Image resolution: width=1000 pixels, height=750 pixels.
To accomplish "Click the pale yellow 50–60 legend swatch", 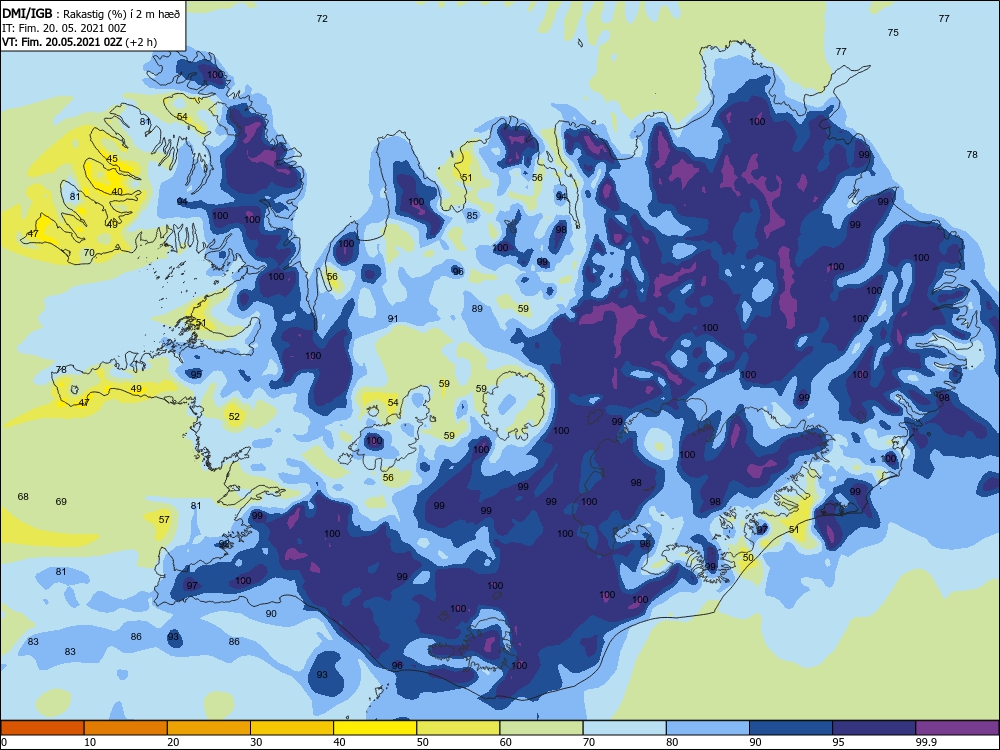I will coord(459,728).
